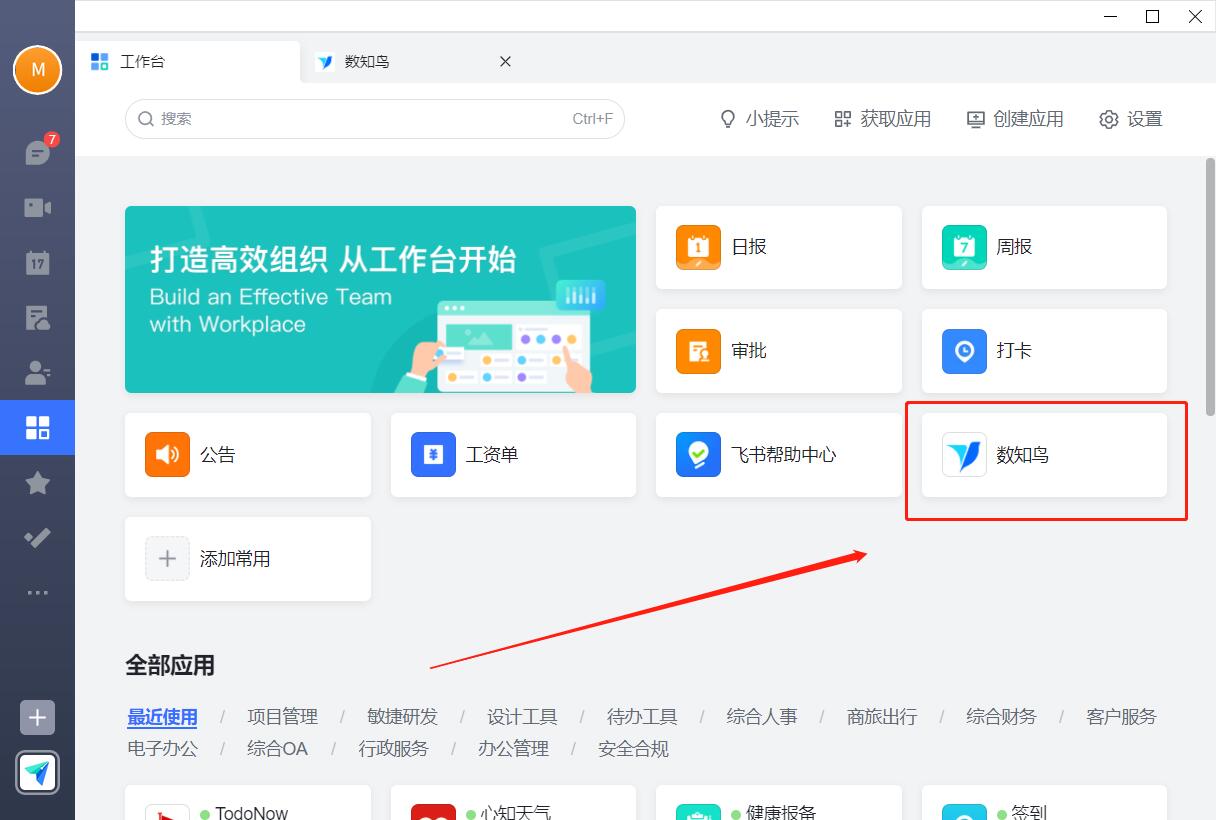Open the TodoNow app card
The image size is (1216, 820).
coord(248,803)
